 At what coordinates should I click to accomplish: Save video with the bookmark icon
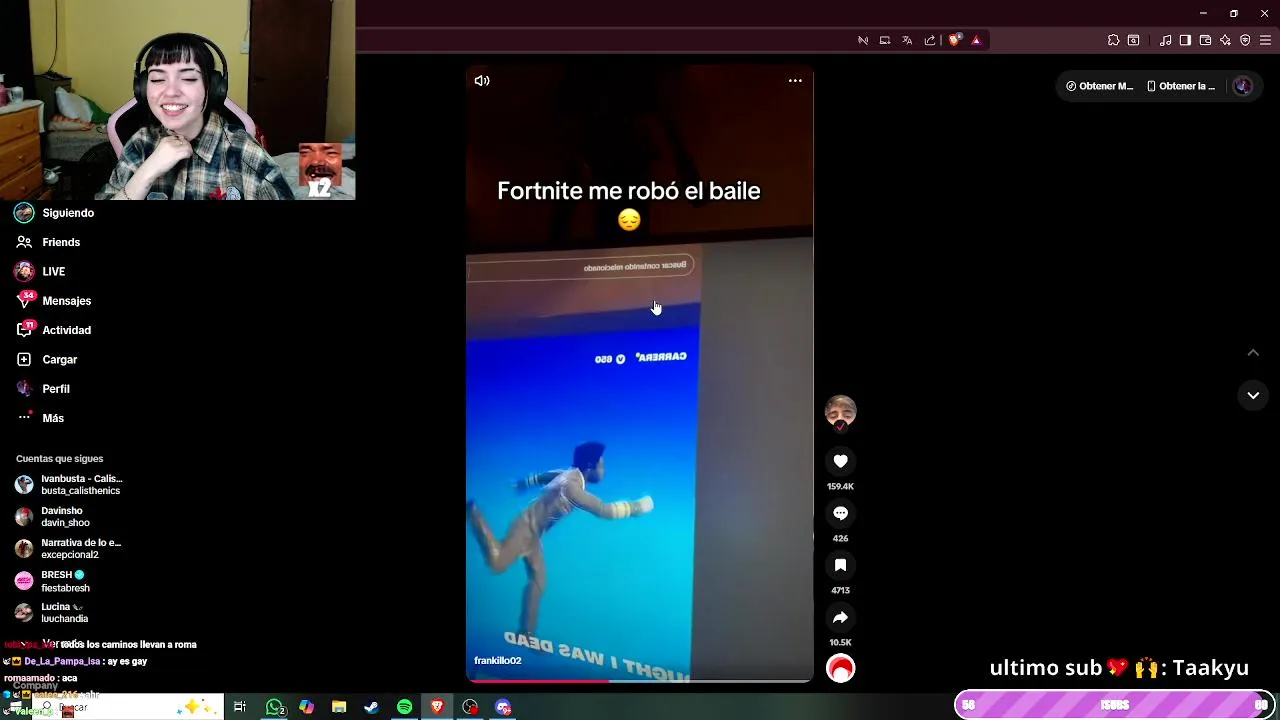point(840,565)
